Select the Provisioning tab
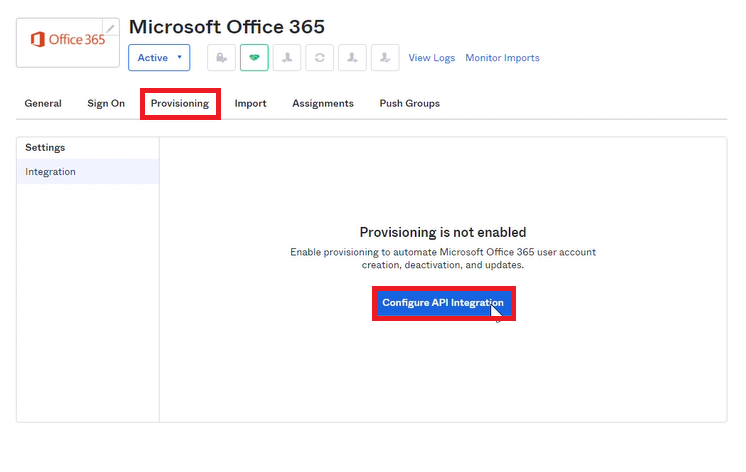Screen dimensions: 746x472 (180, 103)
